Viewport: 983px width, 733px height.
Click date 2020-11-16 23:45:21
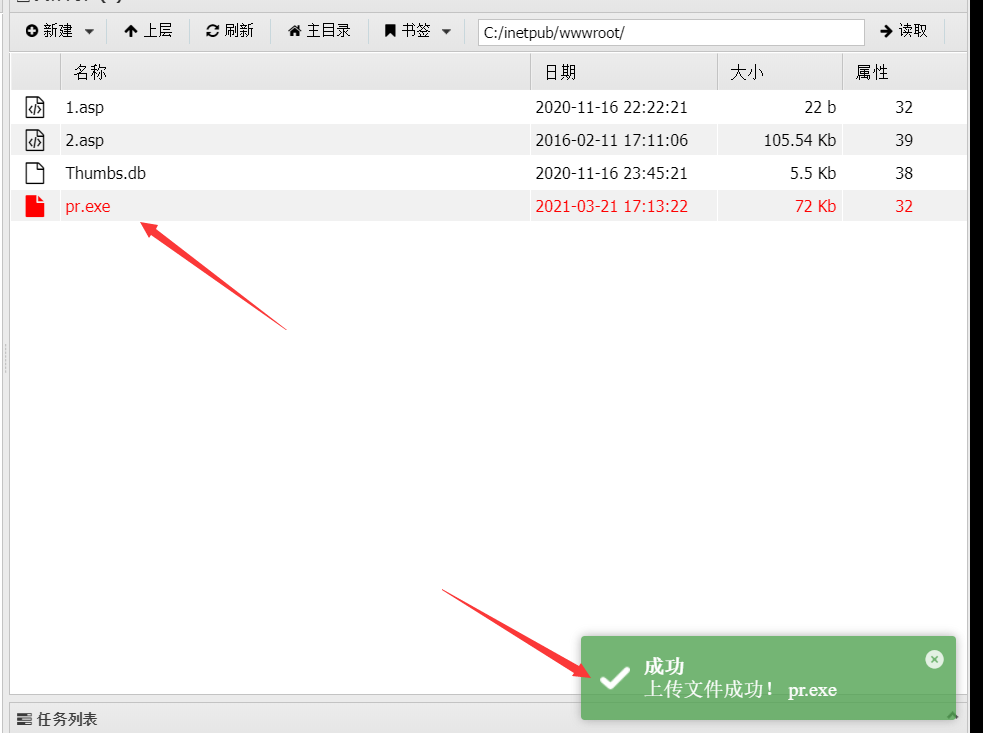(x=611, y=173)
